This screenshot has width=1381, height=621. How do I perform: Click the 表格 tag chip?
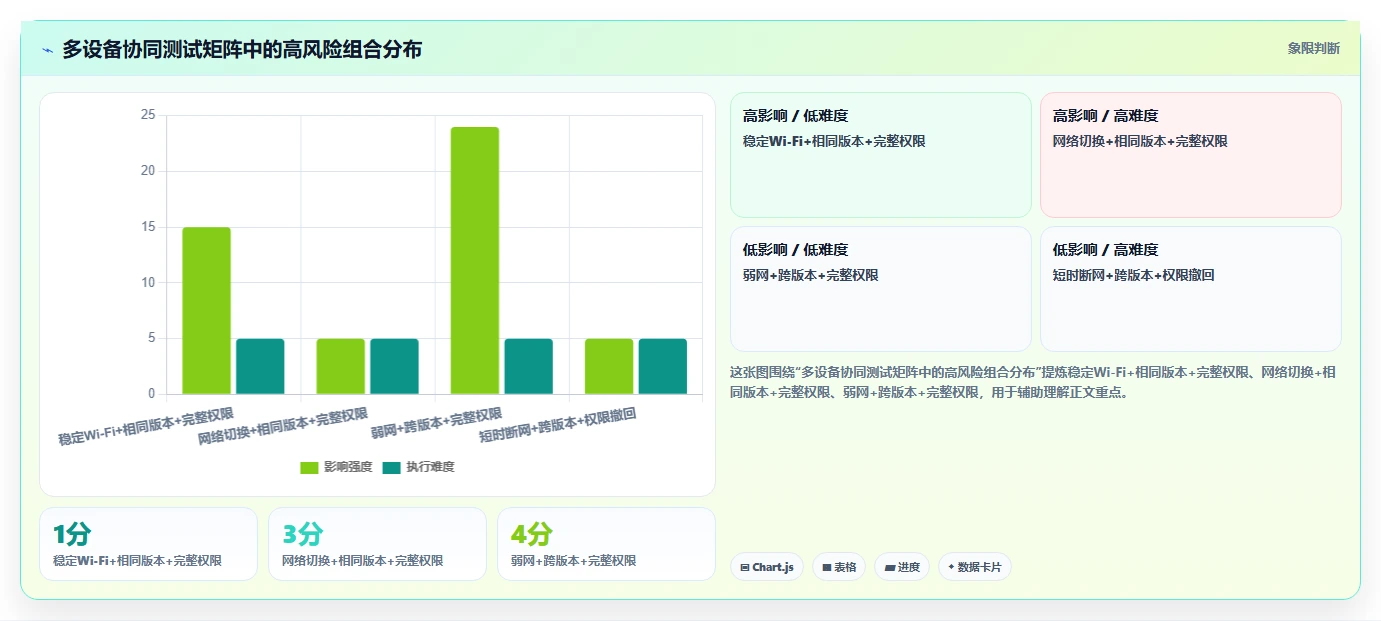click(x=839, y=567)
